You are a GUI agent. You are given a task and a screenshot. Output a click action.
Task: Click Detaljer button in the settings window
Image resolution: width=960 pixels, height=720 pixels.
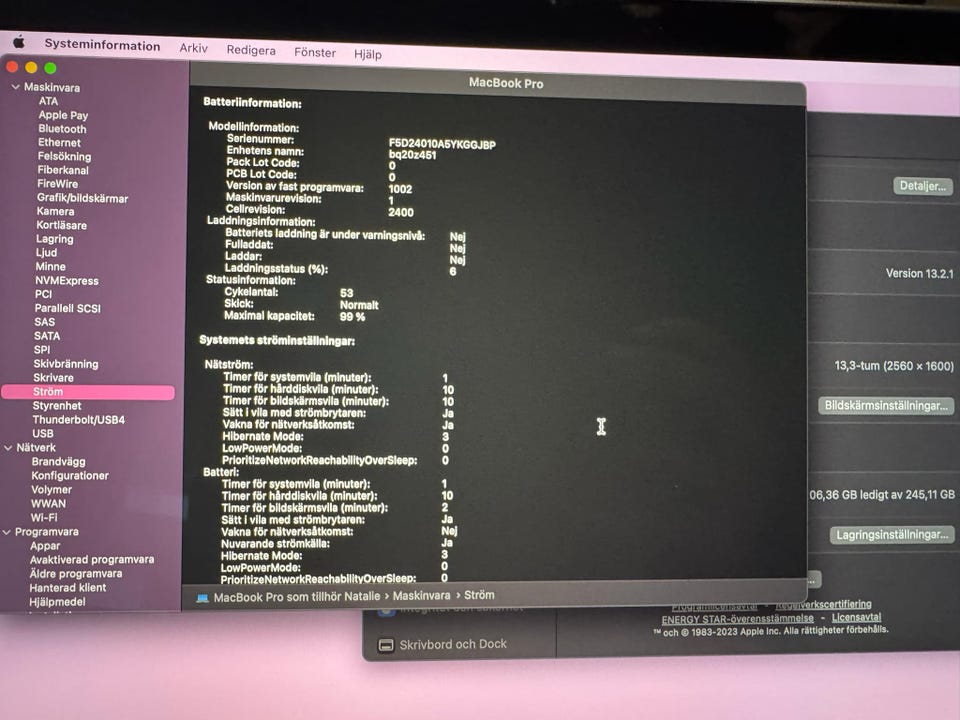tap(923, 186)
